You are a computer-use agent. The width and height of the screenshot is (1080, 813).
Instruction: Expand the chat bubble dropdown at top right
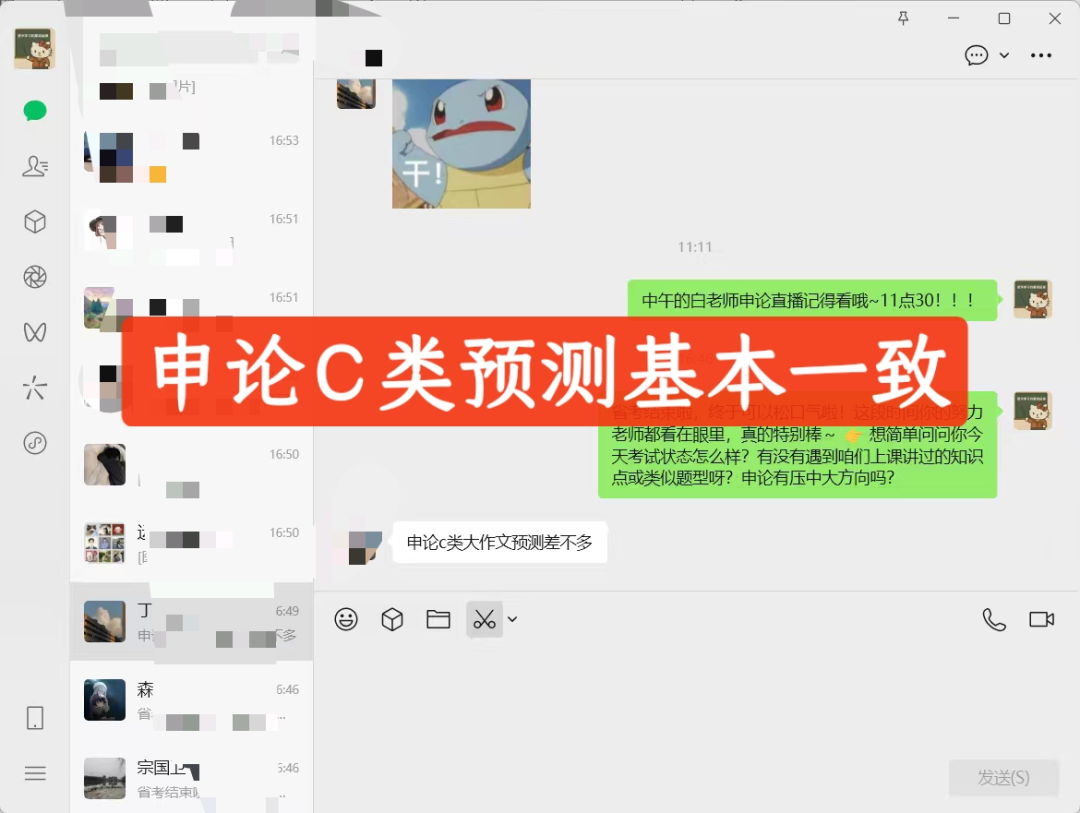pos(1004,56)
